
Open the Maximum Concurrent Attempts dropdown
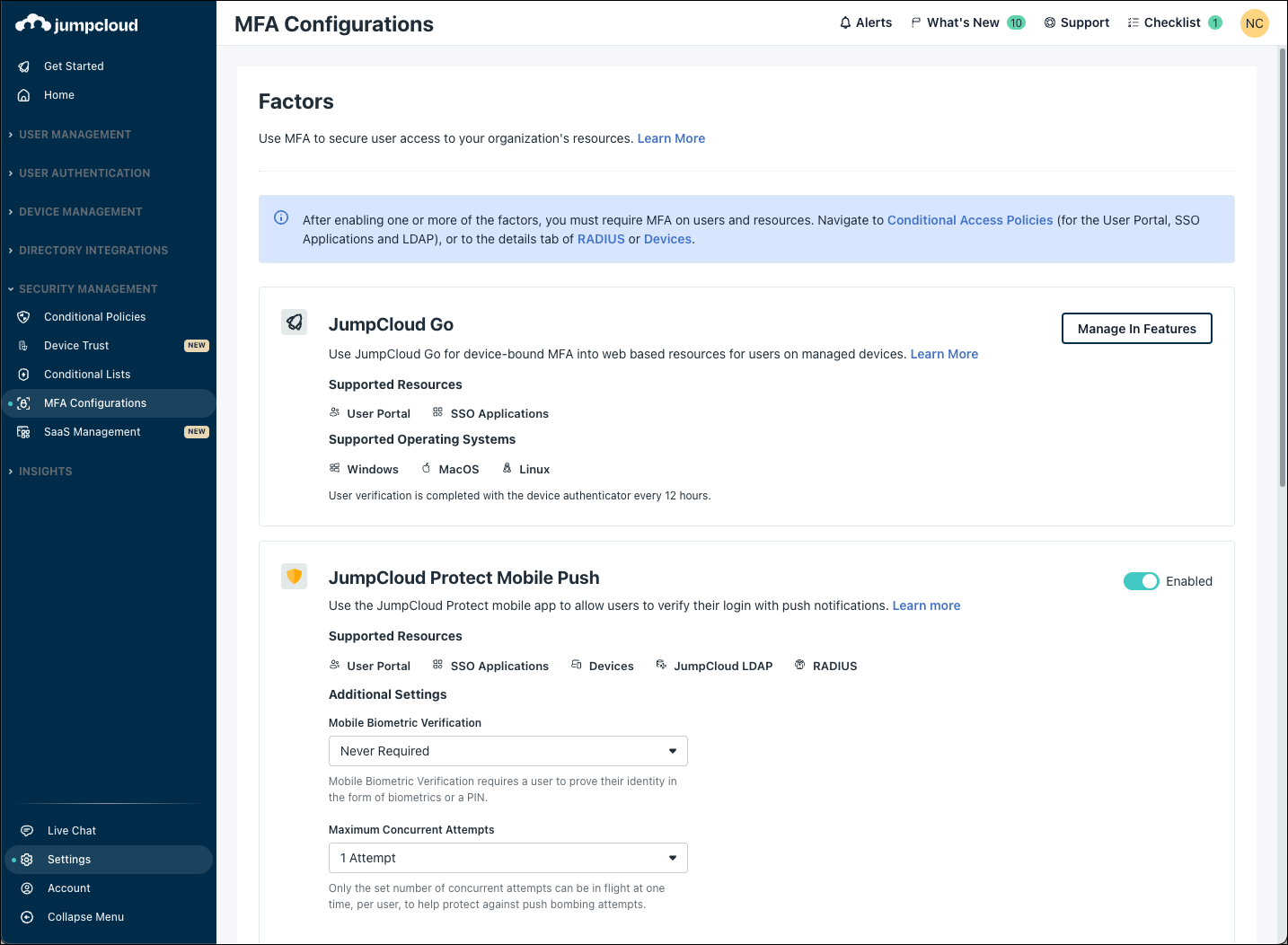(x=508, y=858)
